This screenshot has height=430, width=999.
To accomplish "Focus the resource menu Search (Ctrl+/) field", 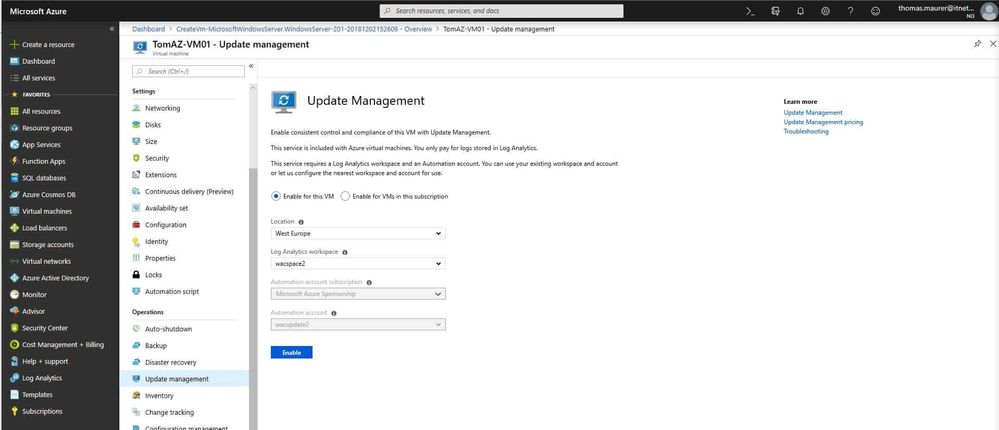I will [188, 71].
